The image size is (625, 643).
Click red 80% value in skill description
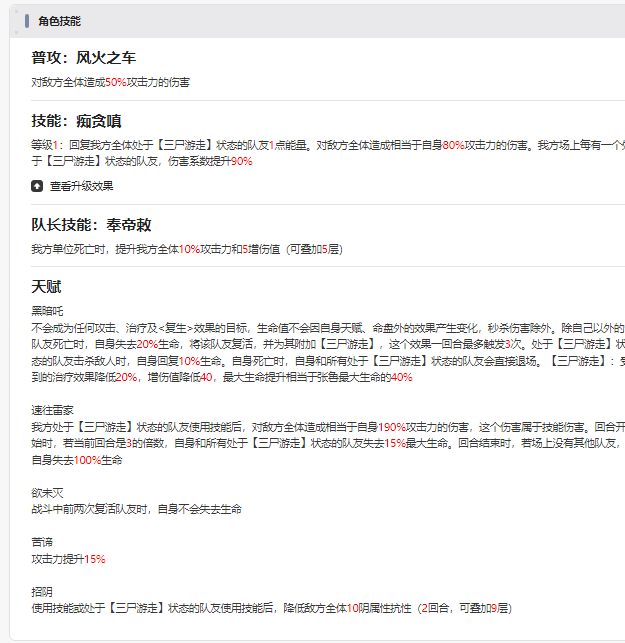point(453,145)
